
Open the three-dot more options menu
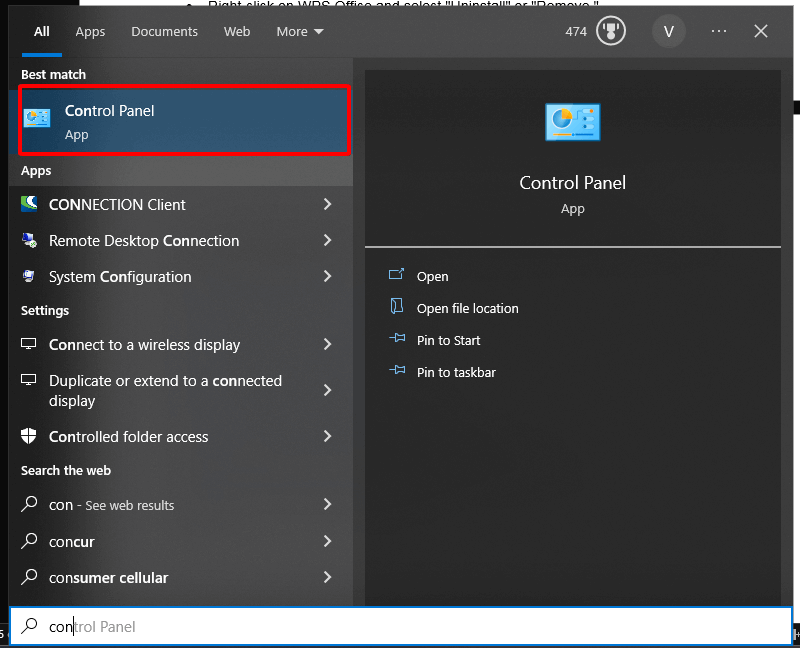(x=719, y=31)
